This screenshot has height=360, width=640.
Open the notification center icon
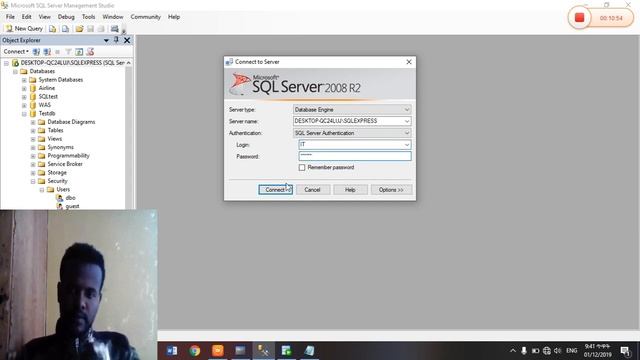click(625, 351)
